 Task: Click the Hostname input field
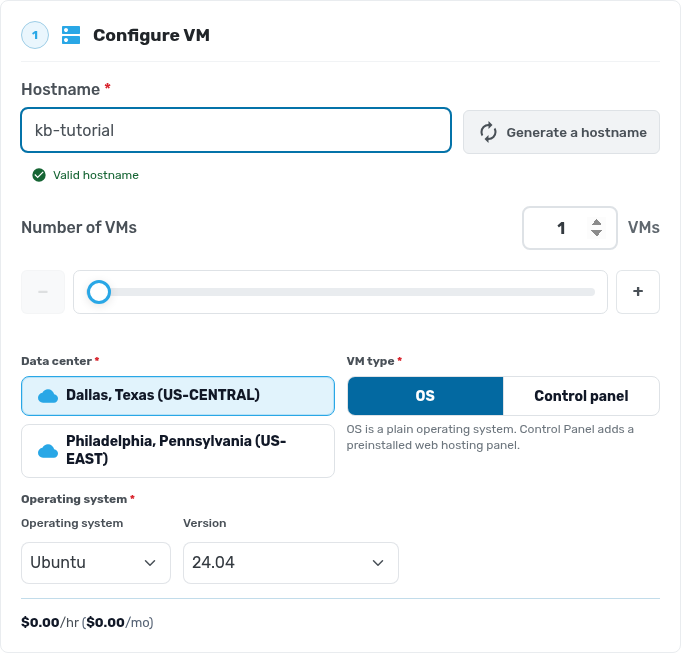pos(236,130)
